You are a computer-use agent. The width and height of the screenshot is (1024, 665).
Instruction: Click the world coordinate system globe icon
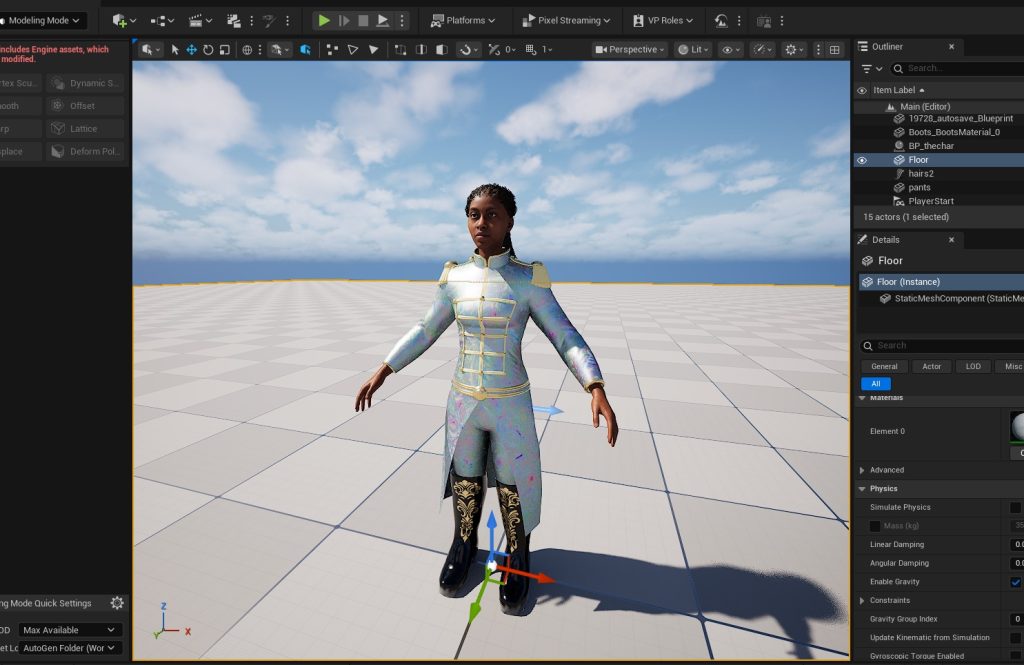(247, 50)
